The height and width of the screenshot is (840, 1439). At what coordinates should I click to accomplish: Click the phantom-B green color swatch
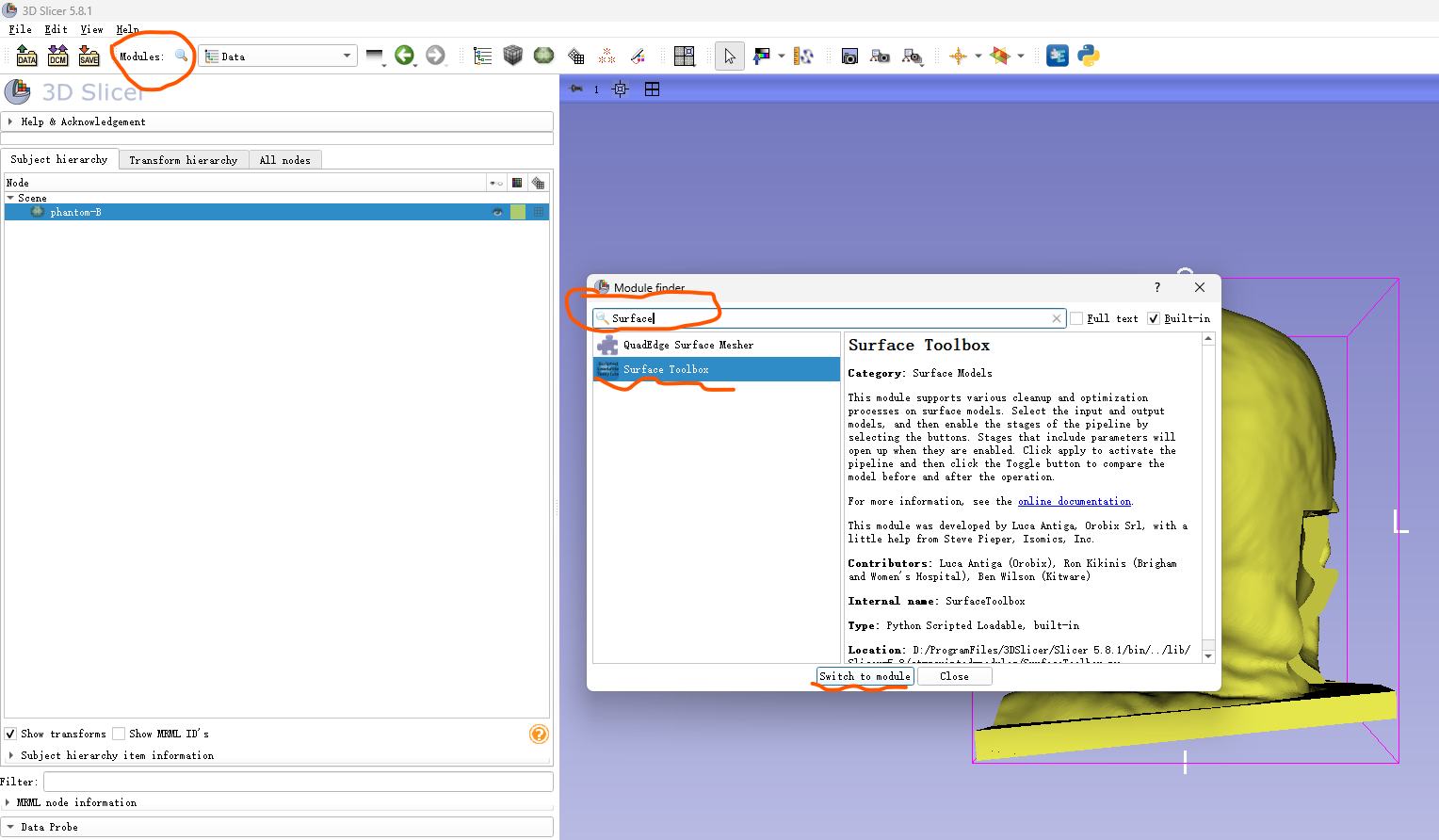pos(518,212)
